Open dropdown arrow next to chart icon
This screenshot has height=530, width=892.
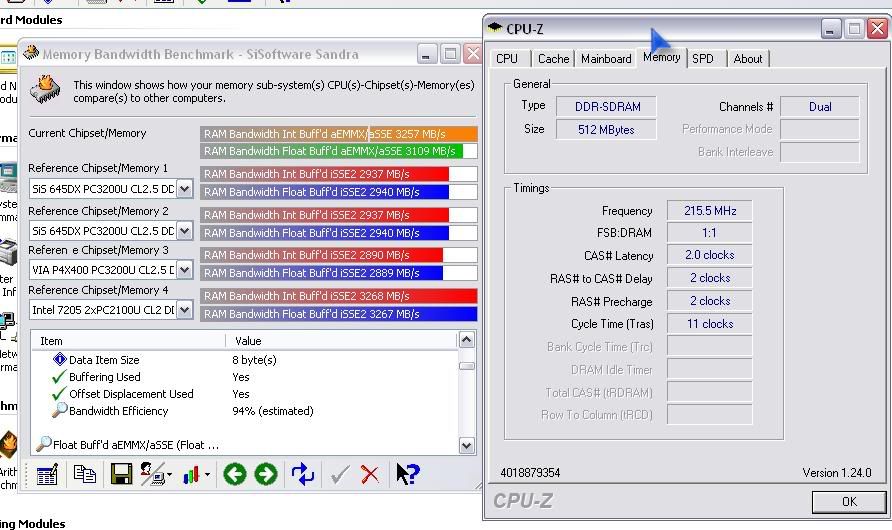point(207,475)
